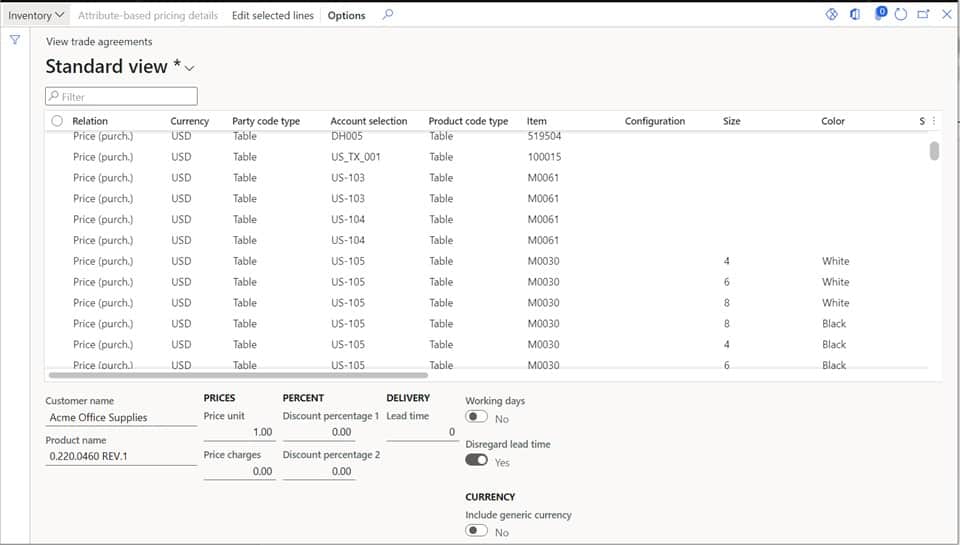Toggle Working days switch
The height and width of the screenshot is (545, 960).
click(x=476, y=417)
